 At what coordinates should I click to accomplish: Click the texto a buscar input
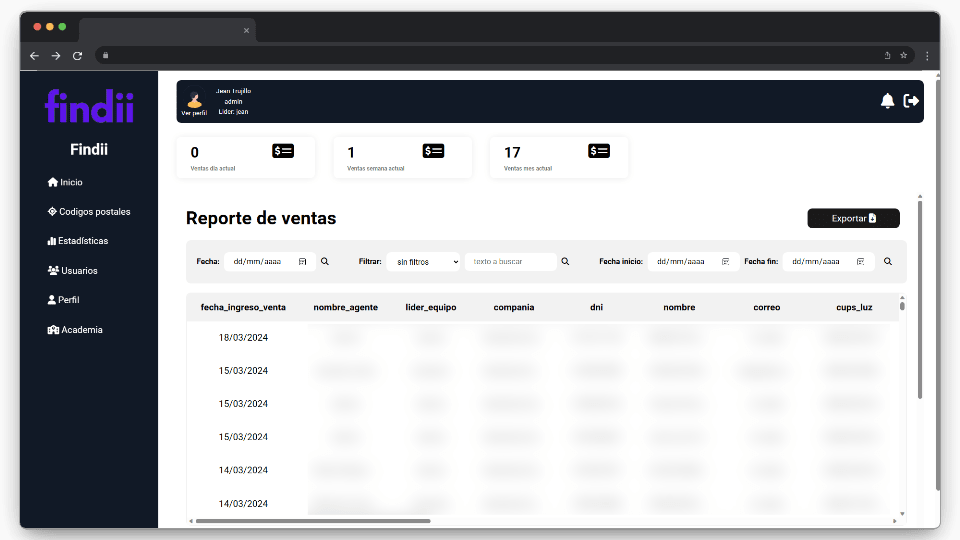click(511, 261)
